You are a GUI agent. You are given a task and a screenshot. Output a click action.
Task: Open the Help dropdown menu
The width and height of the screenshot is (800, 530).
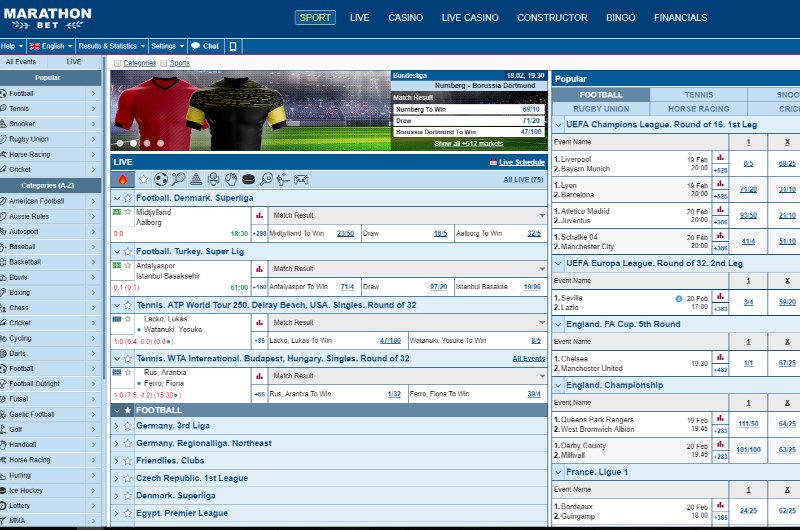(x=12, y=46)
